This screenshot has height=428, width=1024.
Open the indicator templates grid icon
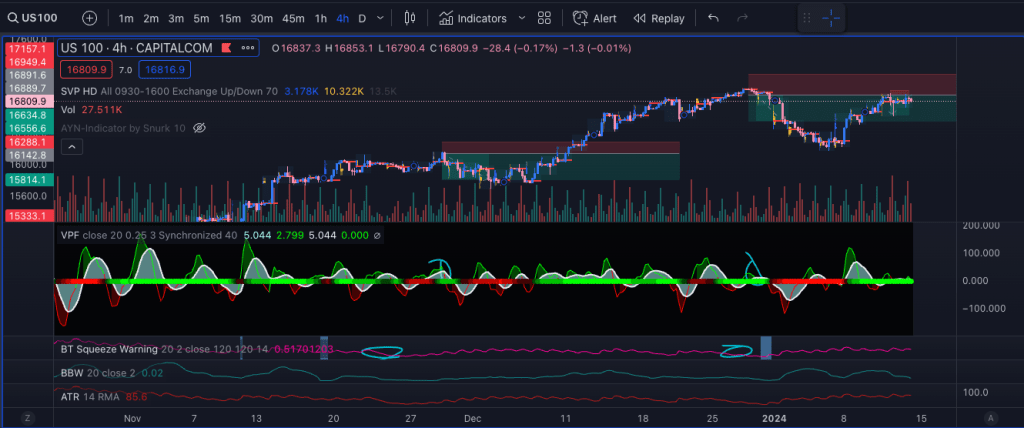click(x=544, y=18)
